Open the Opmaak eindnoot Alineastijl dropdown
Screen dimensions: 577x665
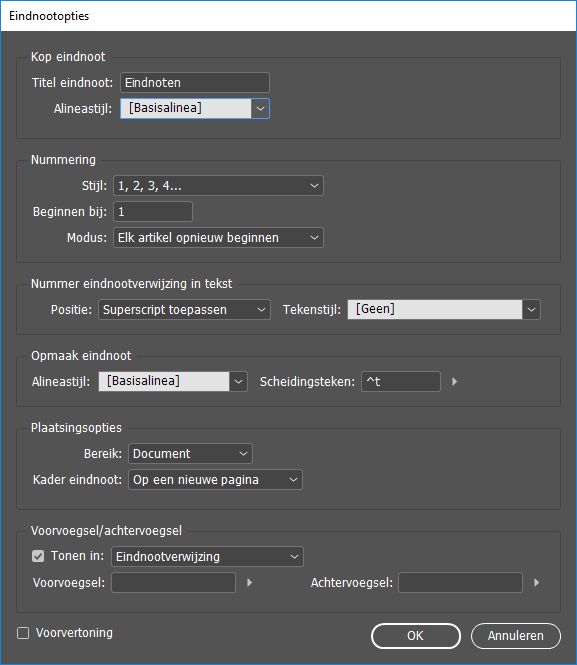point(173,381)
